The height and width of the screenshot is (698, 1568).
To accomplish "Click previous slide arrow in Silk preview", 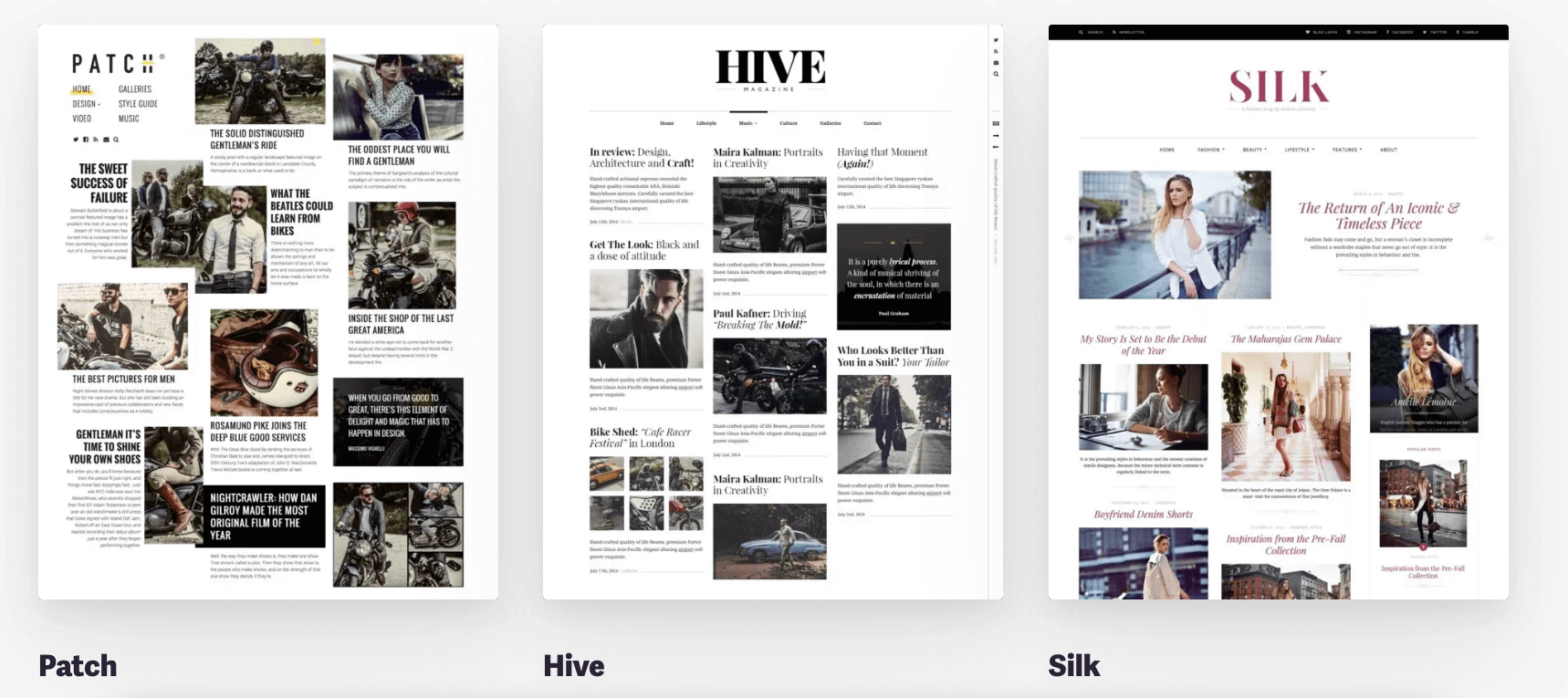I will tap(1068, 238).
